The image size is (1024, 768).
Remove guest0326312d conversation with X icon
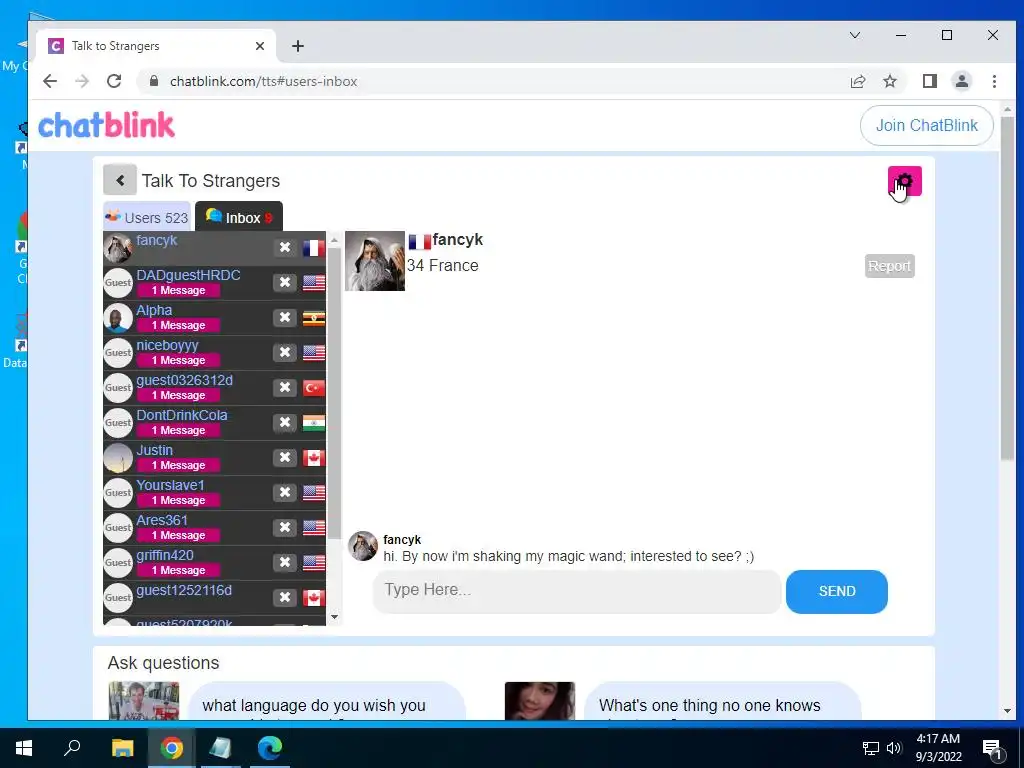click(285, 387)
